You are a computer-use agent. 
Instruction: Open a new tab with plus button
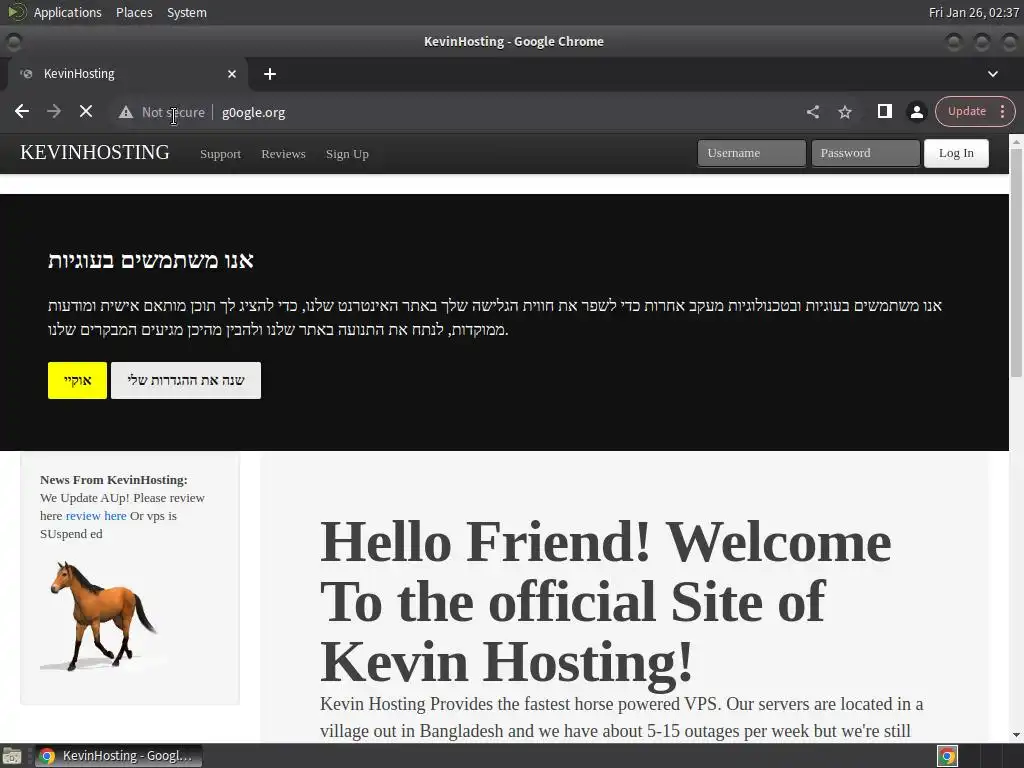pos(270,74)
